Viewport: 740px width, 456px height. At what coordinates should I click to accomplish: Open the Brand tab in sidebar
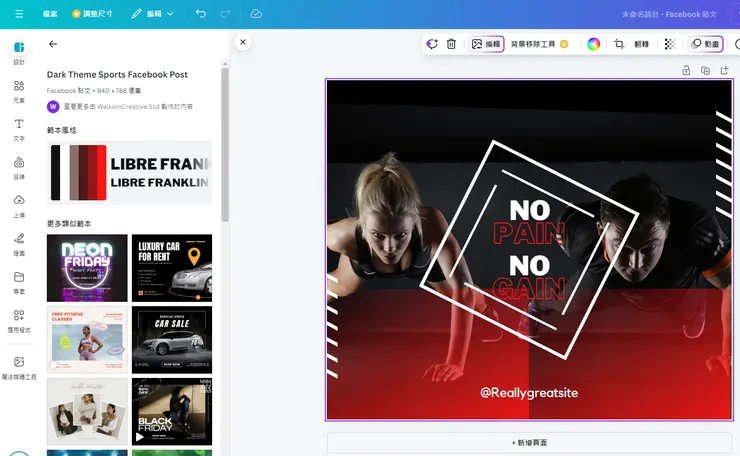coord(19,169)
